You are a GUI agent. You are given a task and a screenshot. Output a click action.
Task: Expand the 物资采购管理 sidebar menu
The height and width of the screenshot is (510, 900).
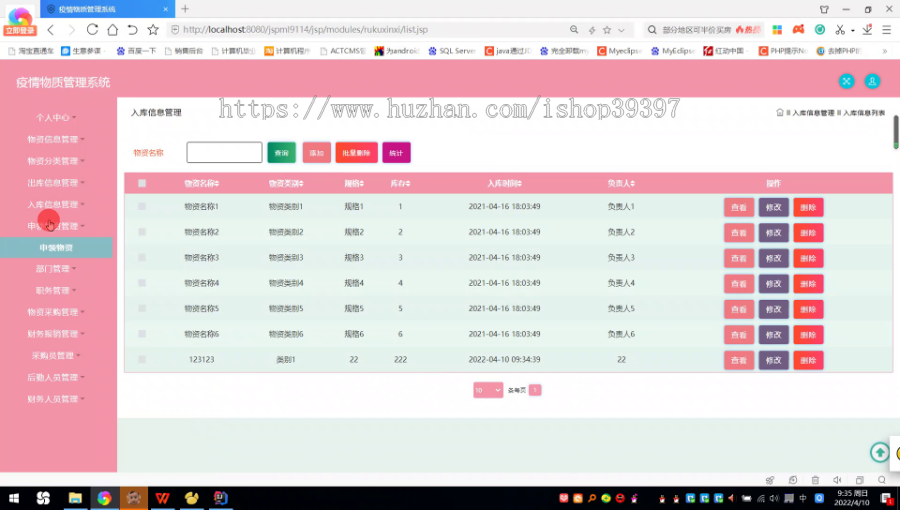pos(56,312)
